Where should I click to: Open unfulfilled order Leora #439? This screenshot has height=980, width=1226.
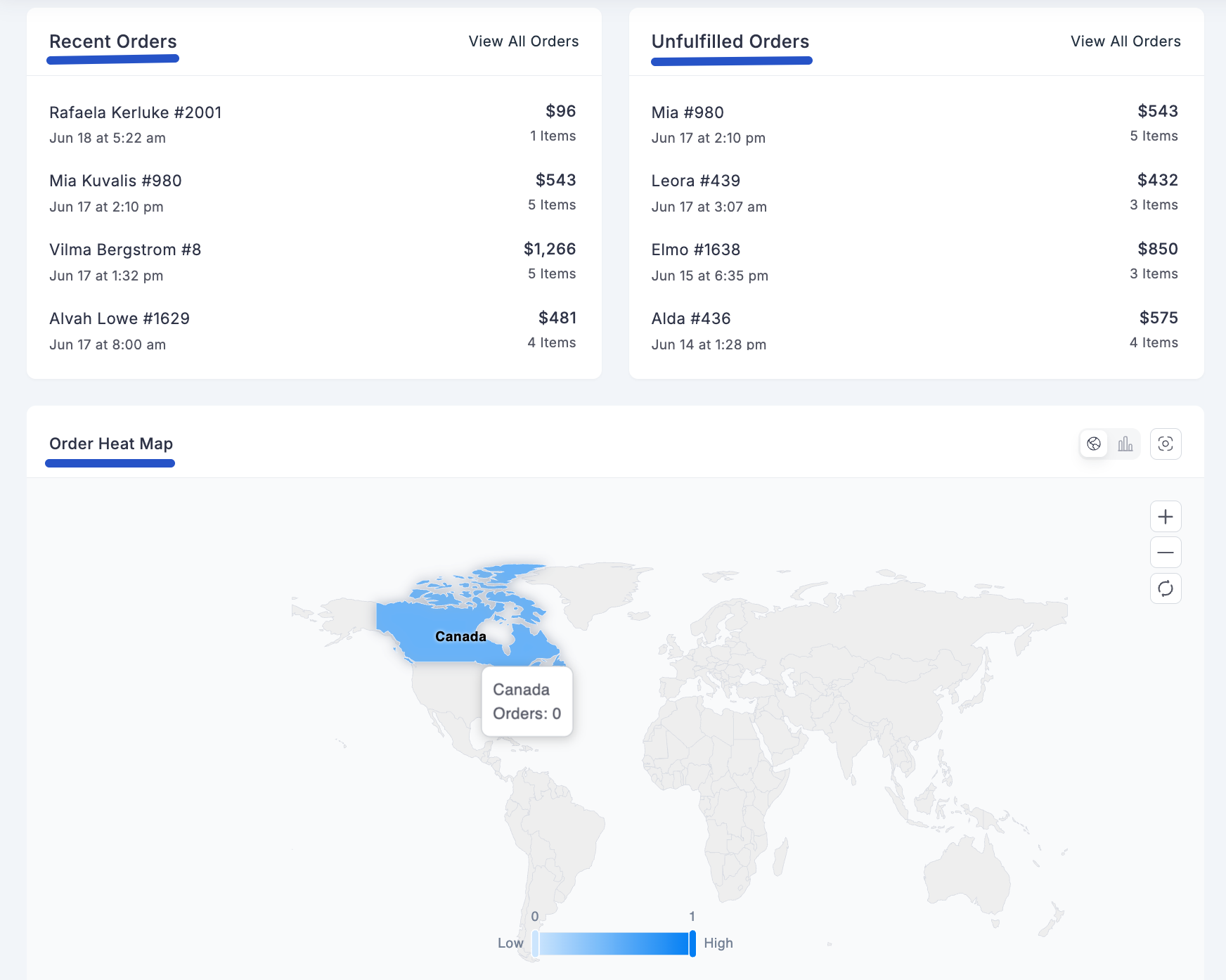click(x=695, y=181)
